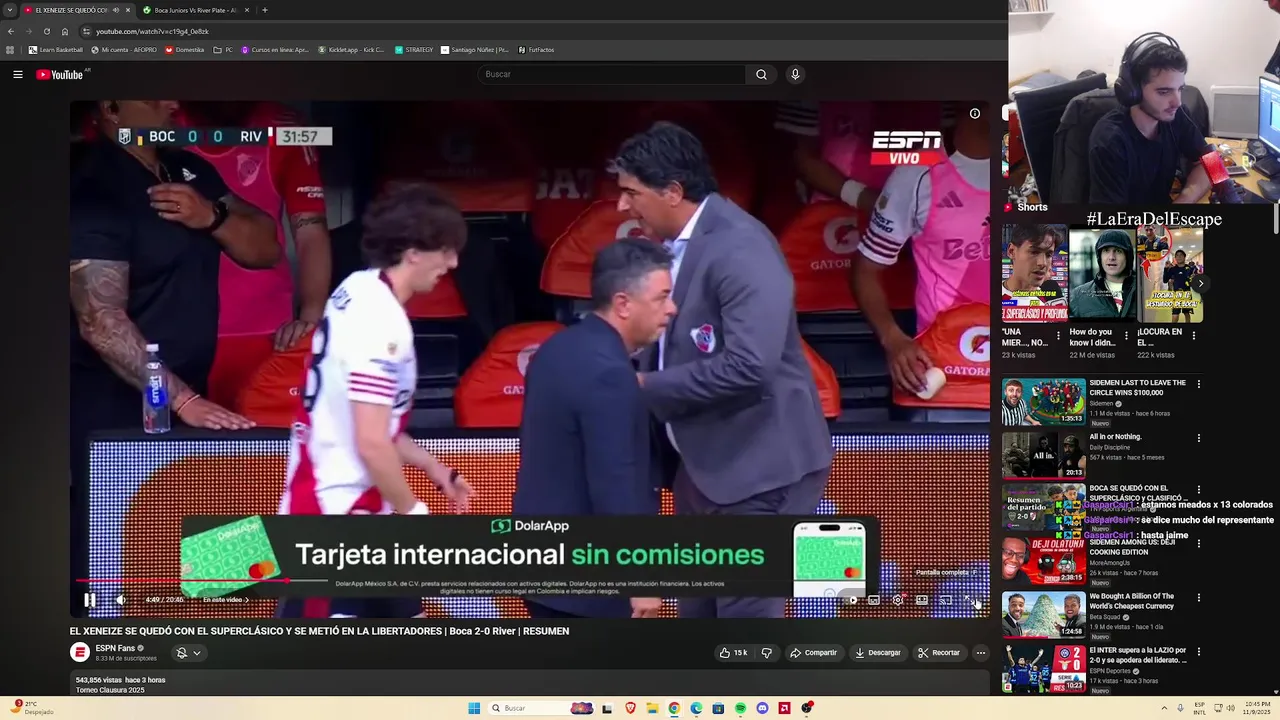This screenshot has height=720, width=1280.
Task: Open the Learn Basketball bookmark
Action: tap(56, 50)
